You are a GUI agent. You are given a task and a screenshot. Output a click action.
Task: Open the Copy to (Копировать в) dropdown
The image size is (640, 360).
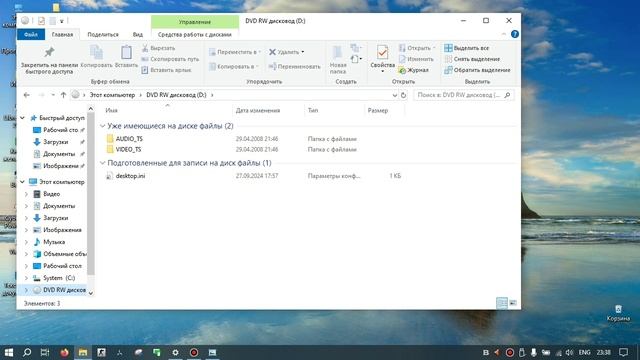coord(233,67)
